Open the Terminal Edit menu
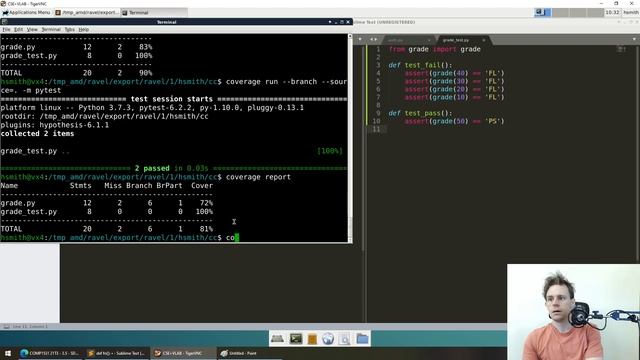The height and width of the screenshot is (360, 640). coord(18,29)
